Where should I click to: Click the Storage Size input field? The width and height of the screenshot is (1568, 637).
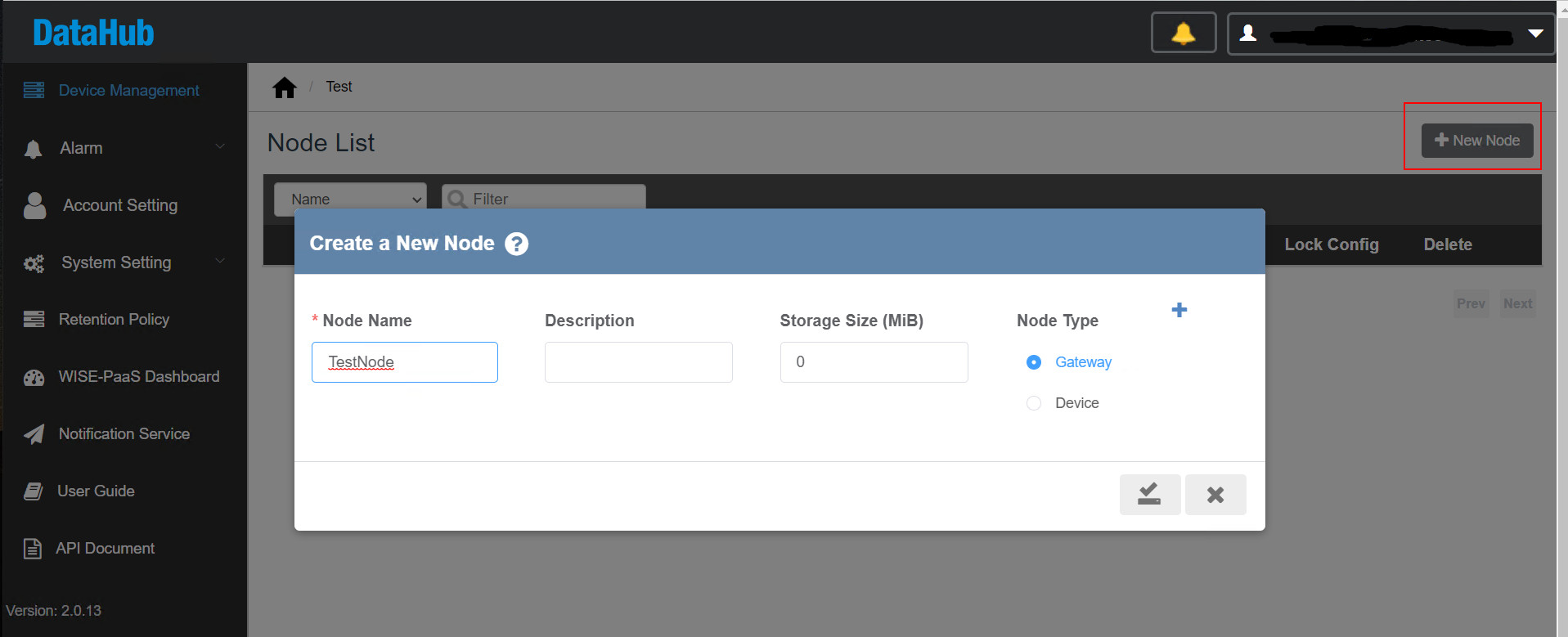(x=874, y=362)
